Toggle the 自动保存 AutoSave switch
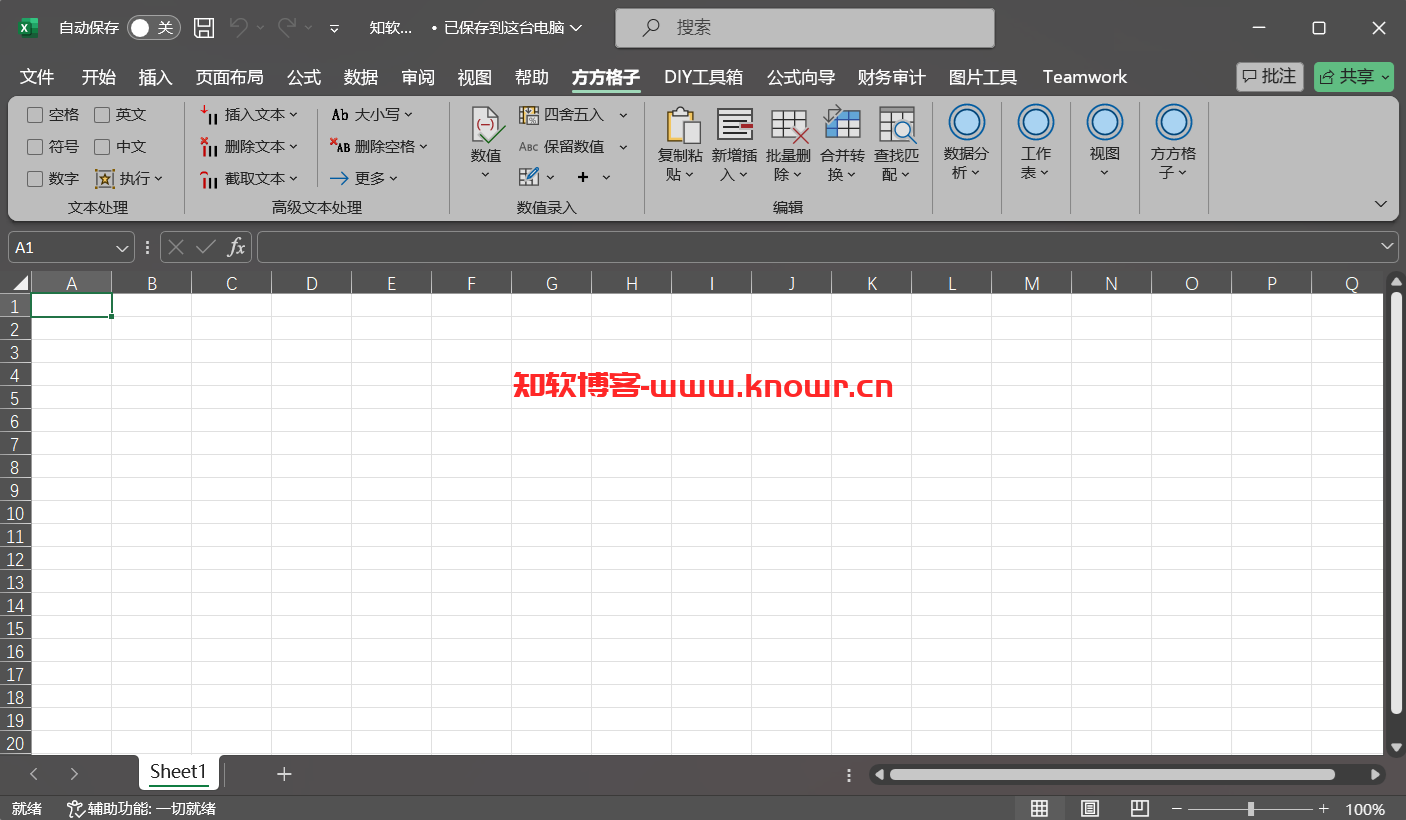 [153, 28]
